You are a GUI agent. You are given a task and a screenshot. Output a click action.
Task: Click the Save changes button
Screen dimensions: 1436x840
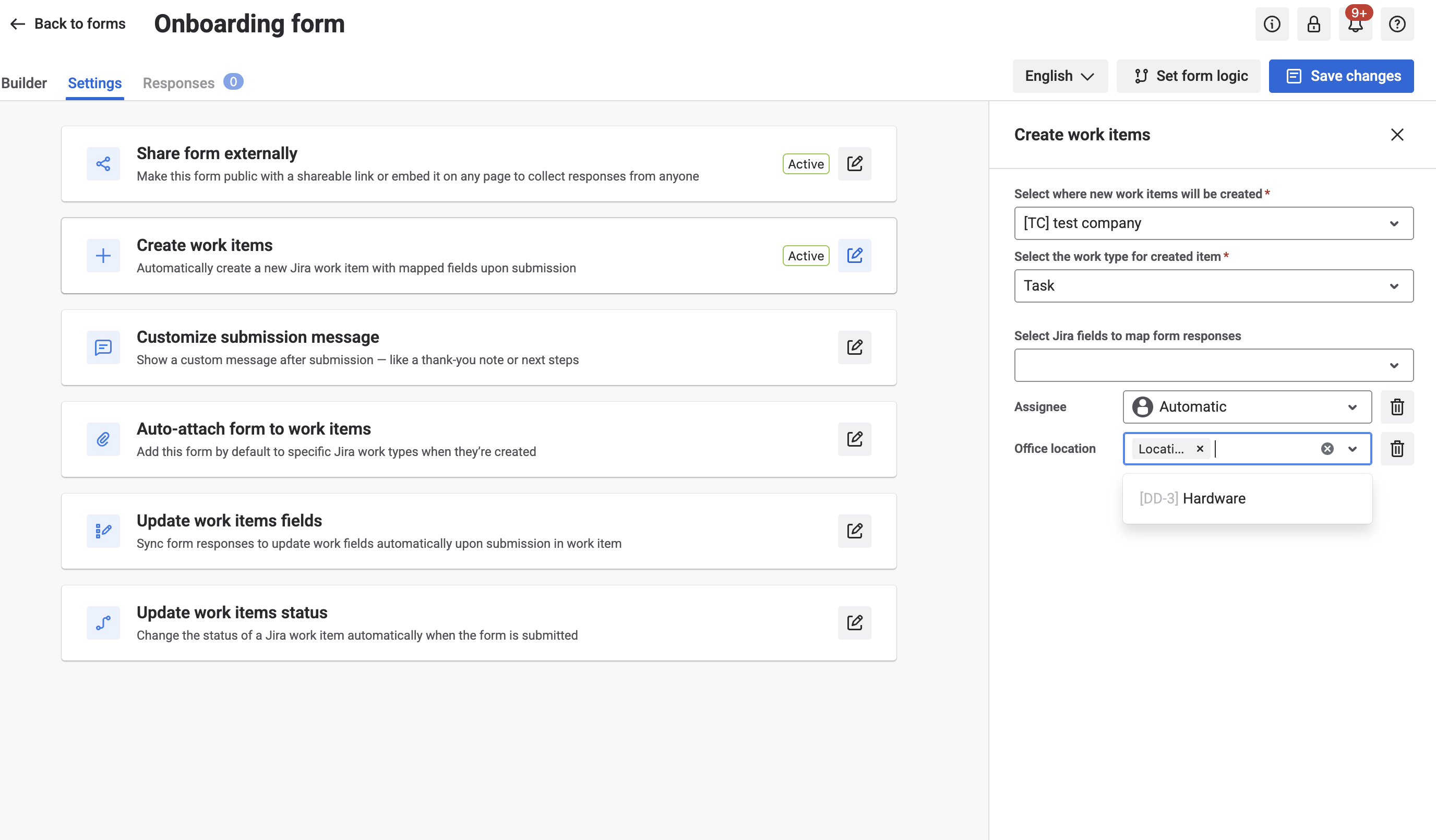[1341, 76]
